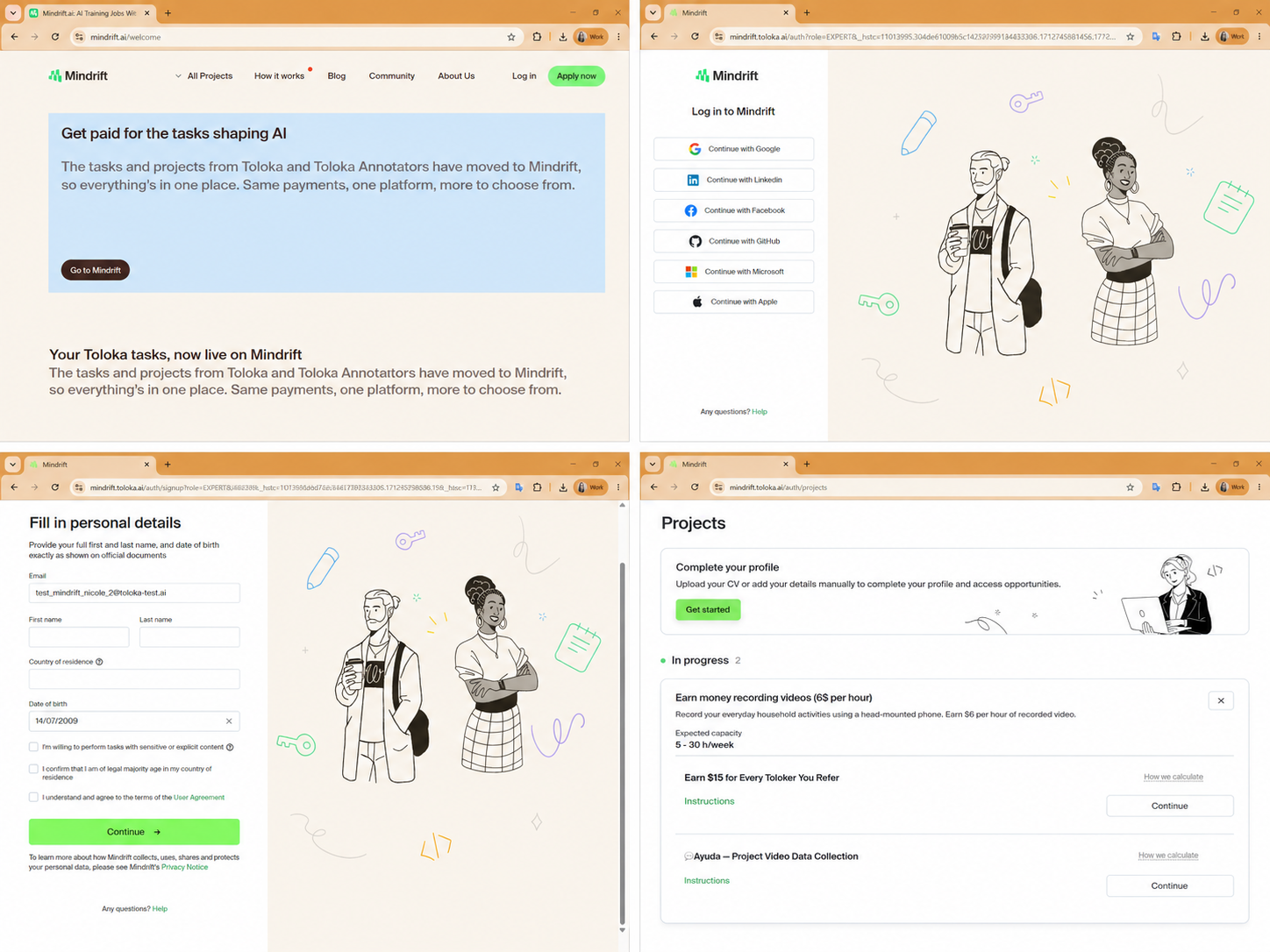Click the Email field on the signup form
This screenshot has width=1270, height=952.
coord(134,593)
